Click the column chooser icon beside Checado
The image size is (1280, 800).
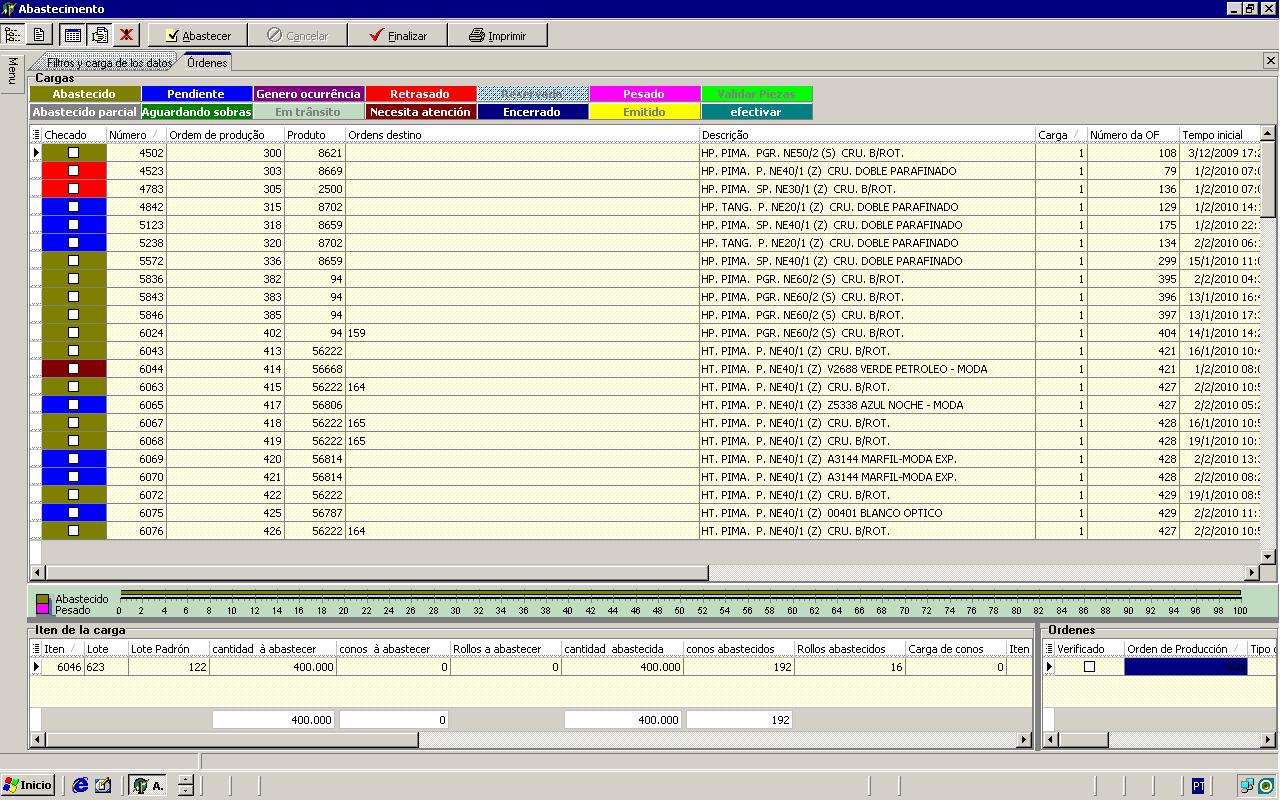pyautogui.click(x=36, y=135)
